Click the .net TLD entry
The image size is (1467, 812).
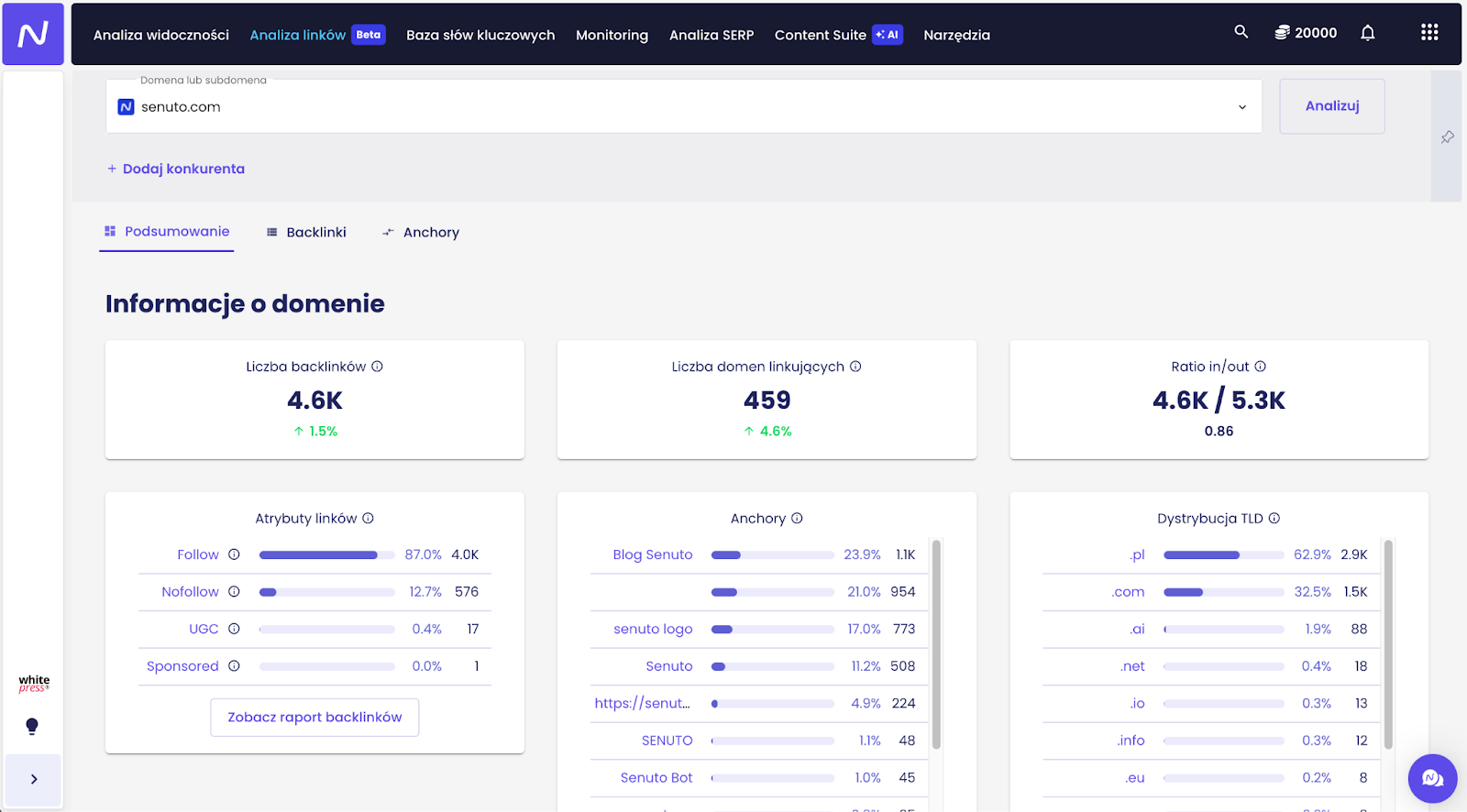[x=1132, y=666]
